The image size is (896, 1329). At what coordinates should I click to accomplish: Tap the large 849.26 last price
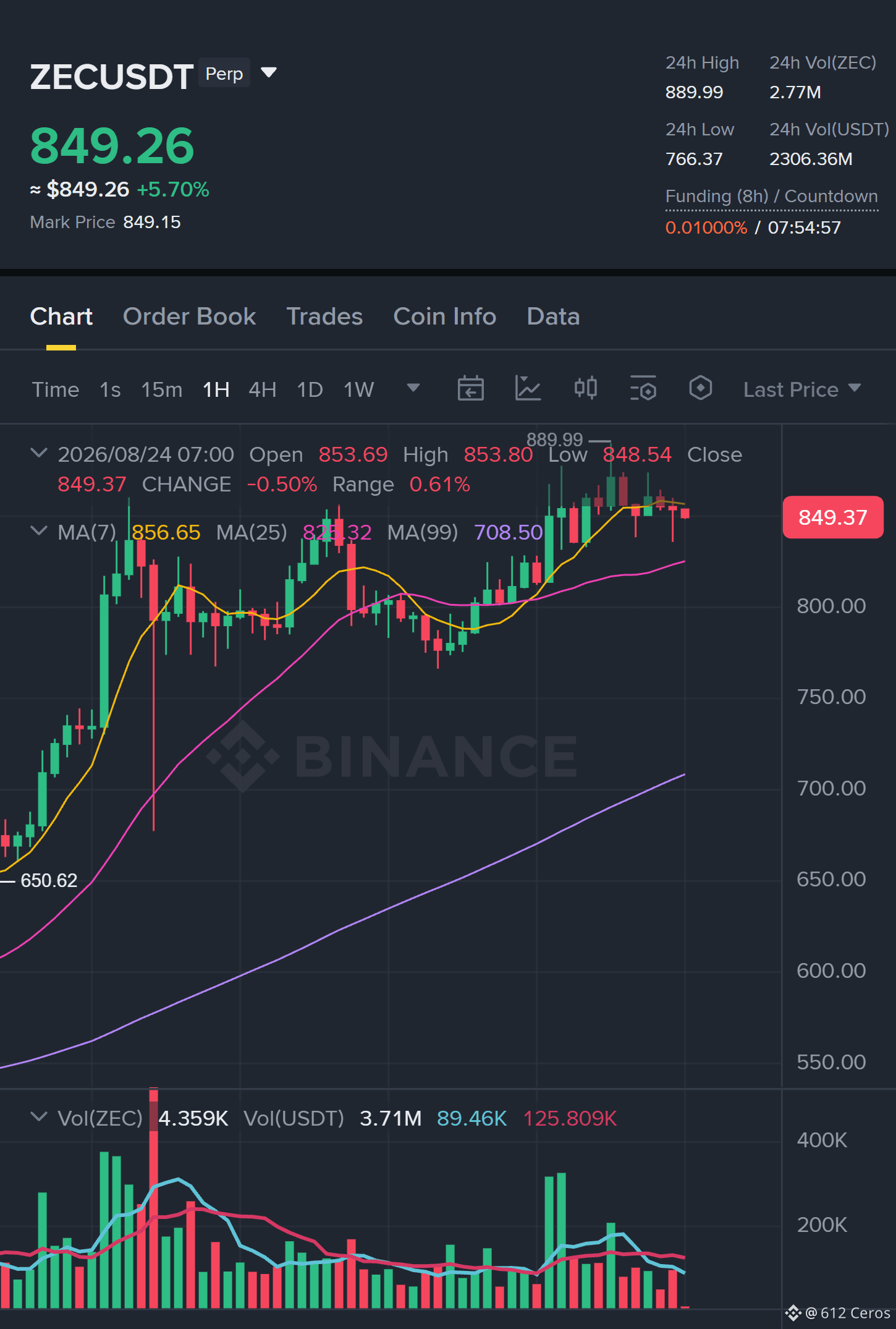coord(112,146)
